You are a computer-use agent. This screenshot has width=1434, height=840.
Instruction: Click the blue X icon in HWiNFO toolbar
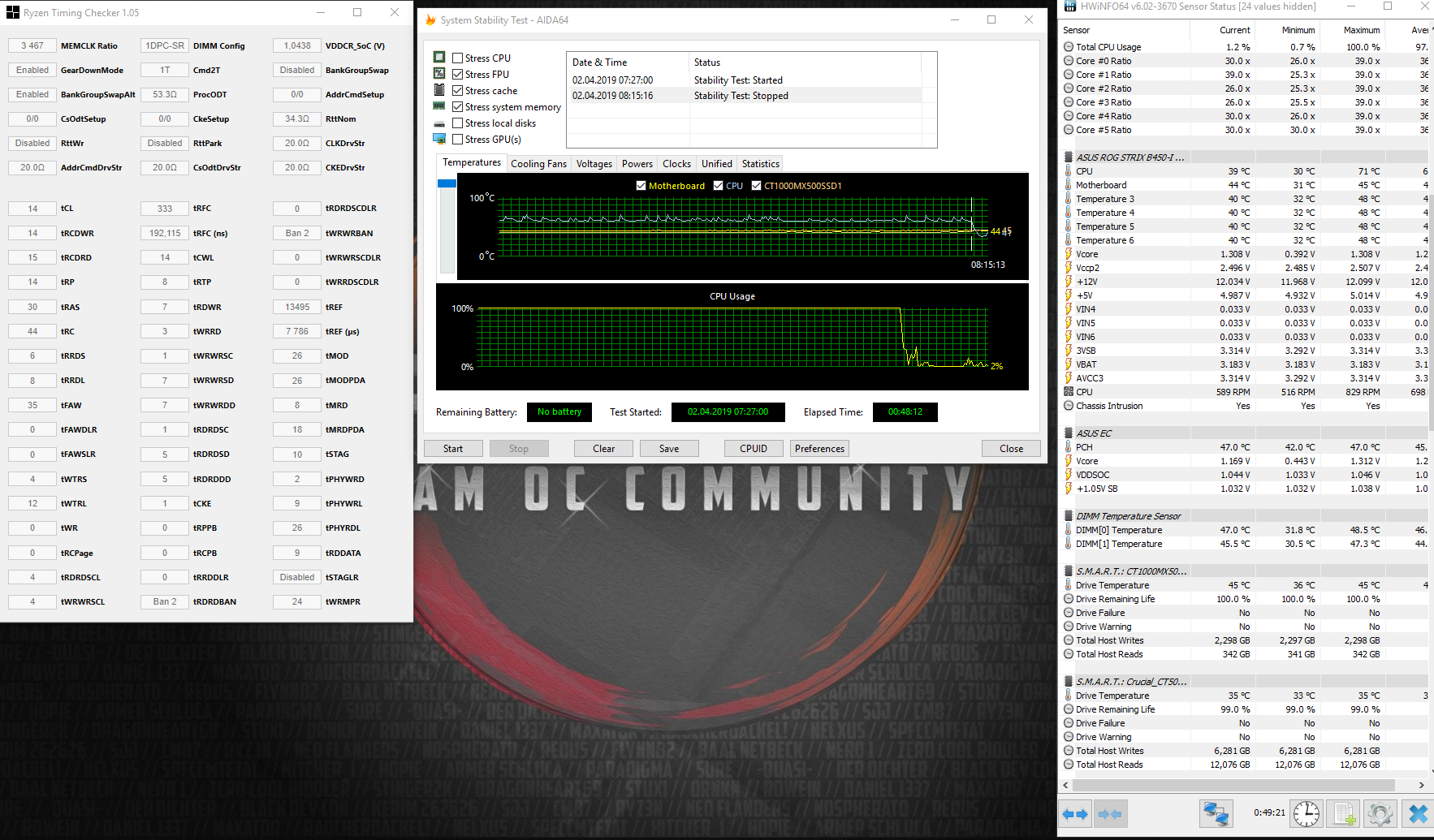pos(1418,813)
